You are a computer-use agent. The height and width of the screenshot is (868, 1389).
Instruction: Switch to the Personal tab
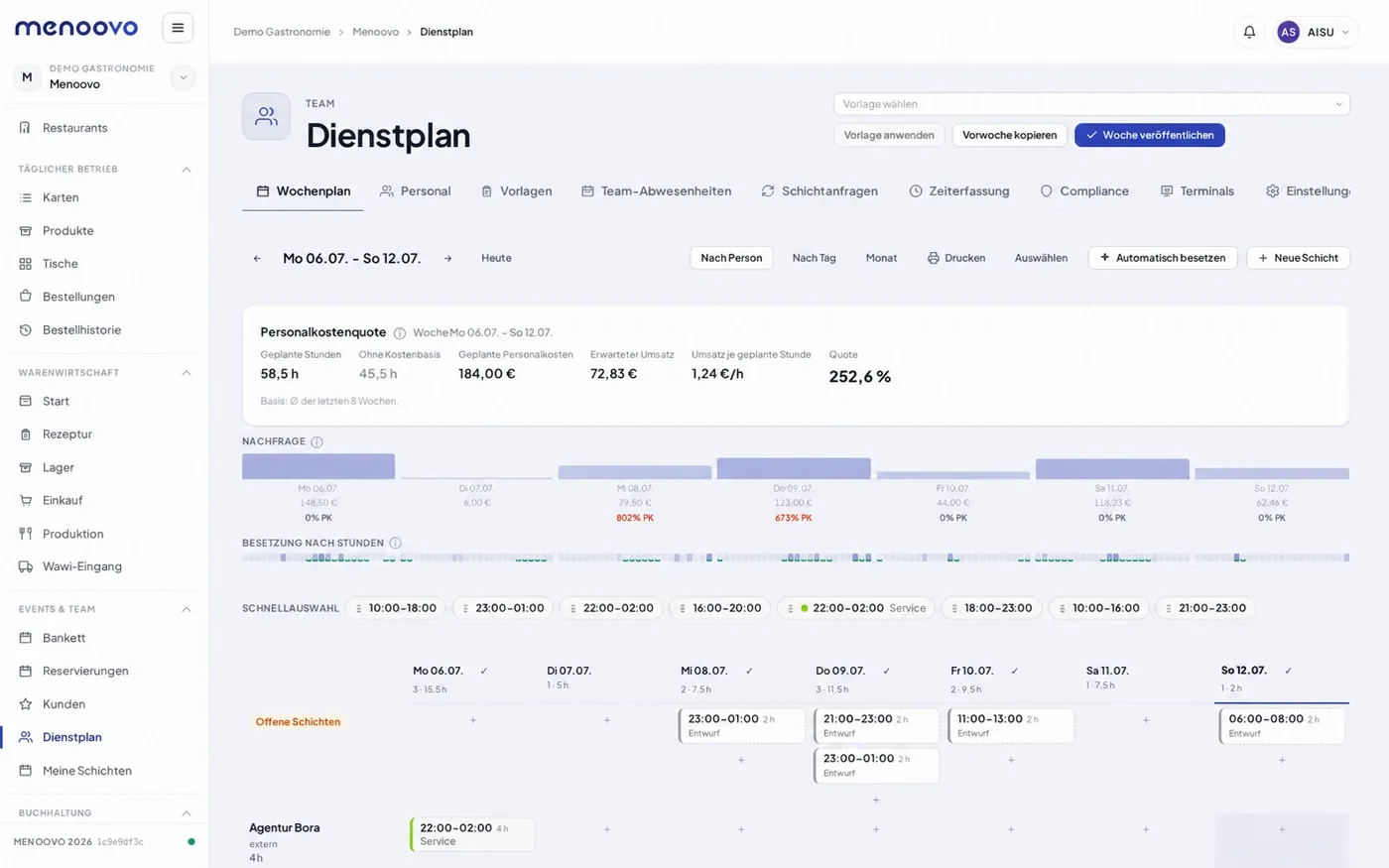tap(415, 191)
